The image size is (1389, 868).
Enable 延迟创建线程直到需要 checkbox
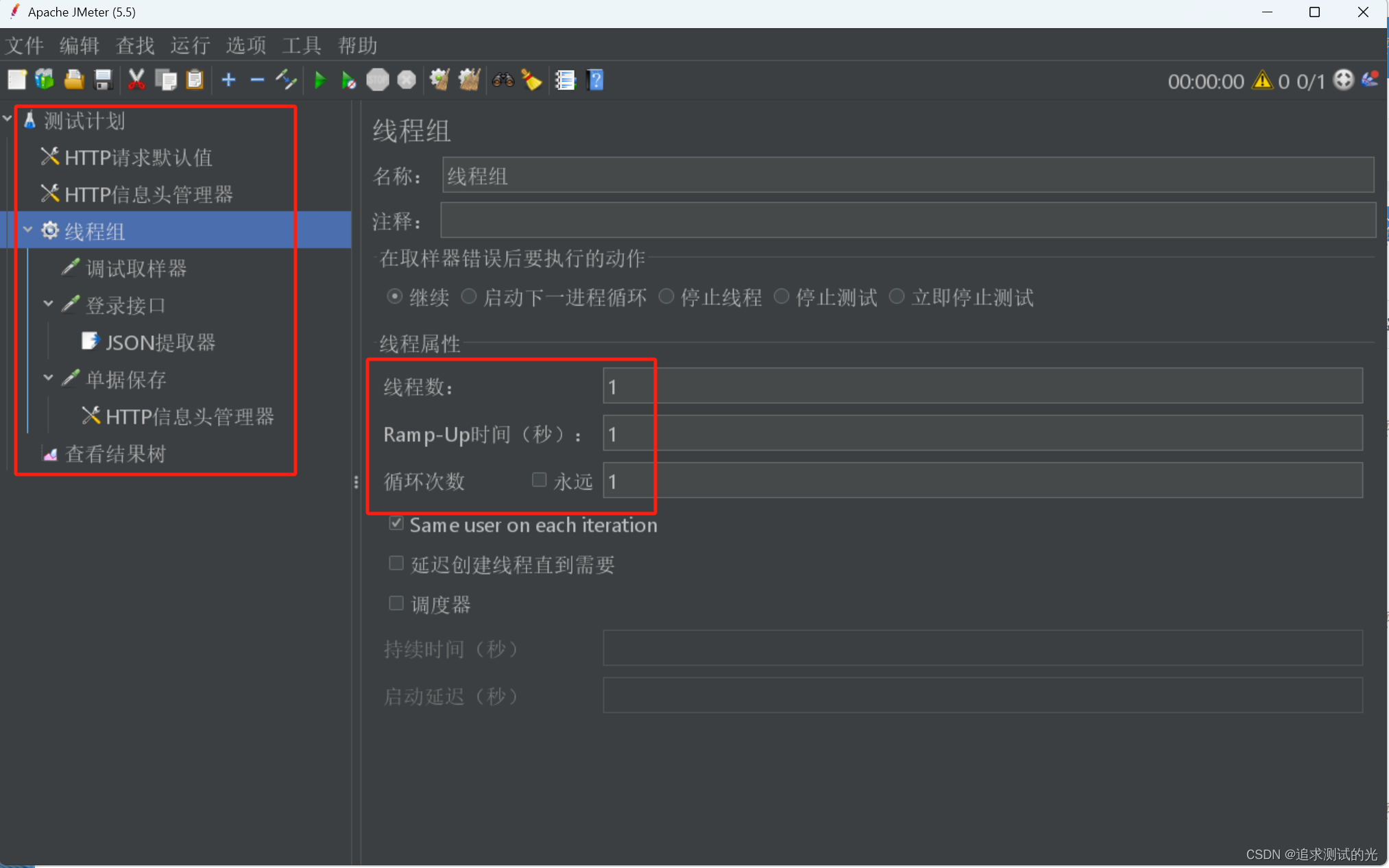click(396, 564)
